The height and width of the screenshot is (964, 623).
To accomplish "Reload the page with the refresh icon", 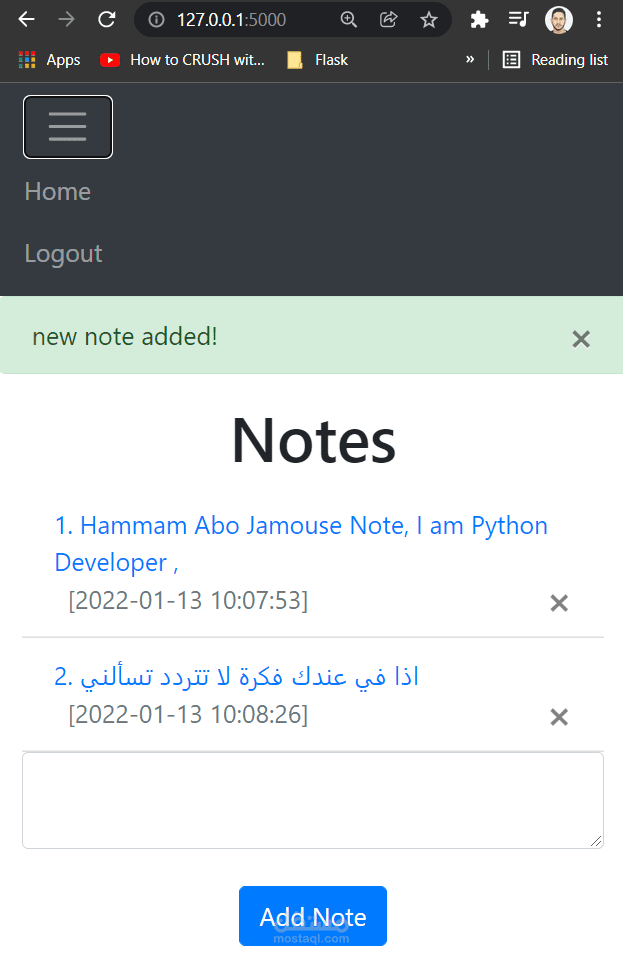I will [x=107, y=19].
